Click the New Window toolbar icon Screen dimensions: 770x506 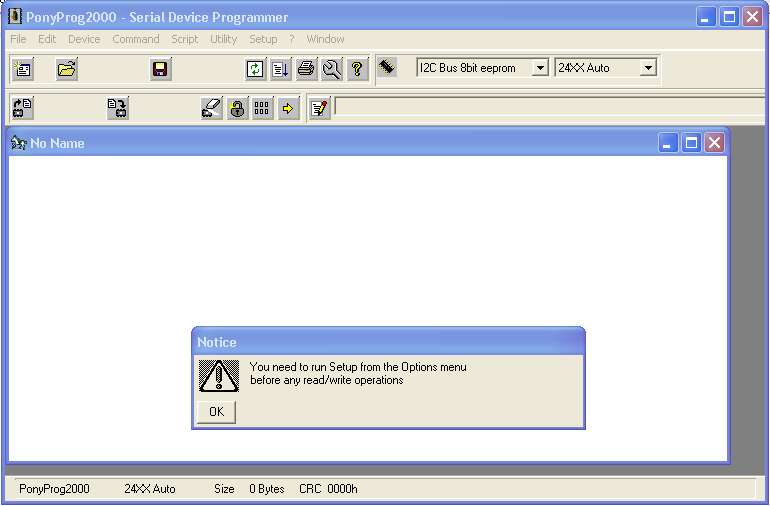coord(23,69)
